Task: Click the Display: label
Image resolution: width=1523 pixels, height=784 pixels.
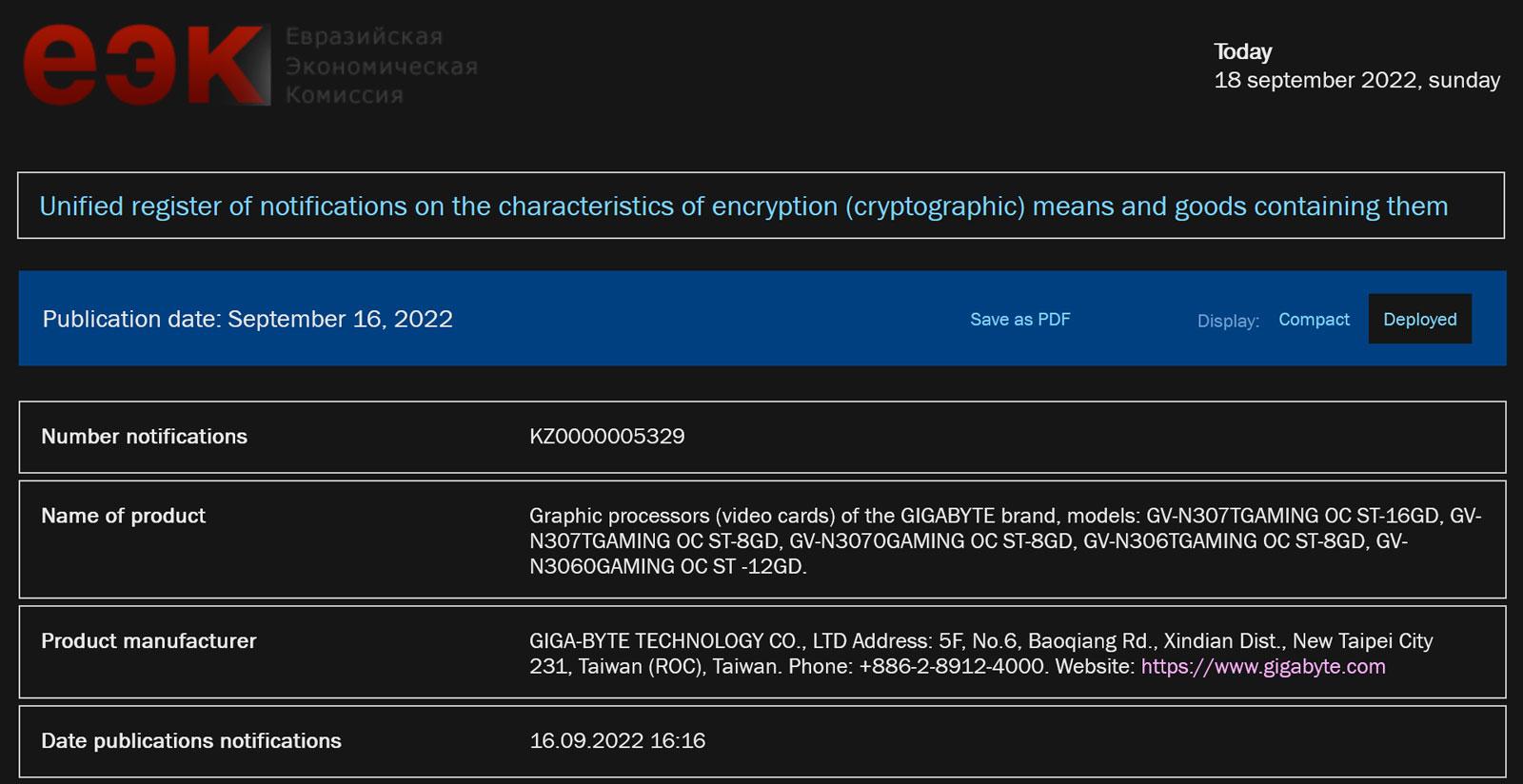Action: coord(1228,322)
